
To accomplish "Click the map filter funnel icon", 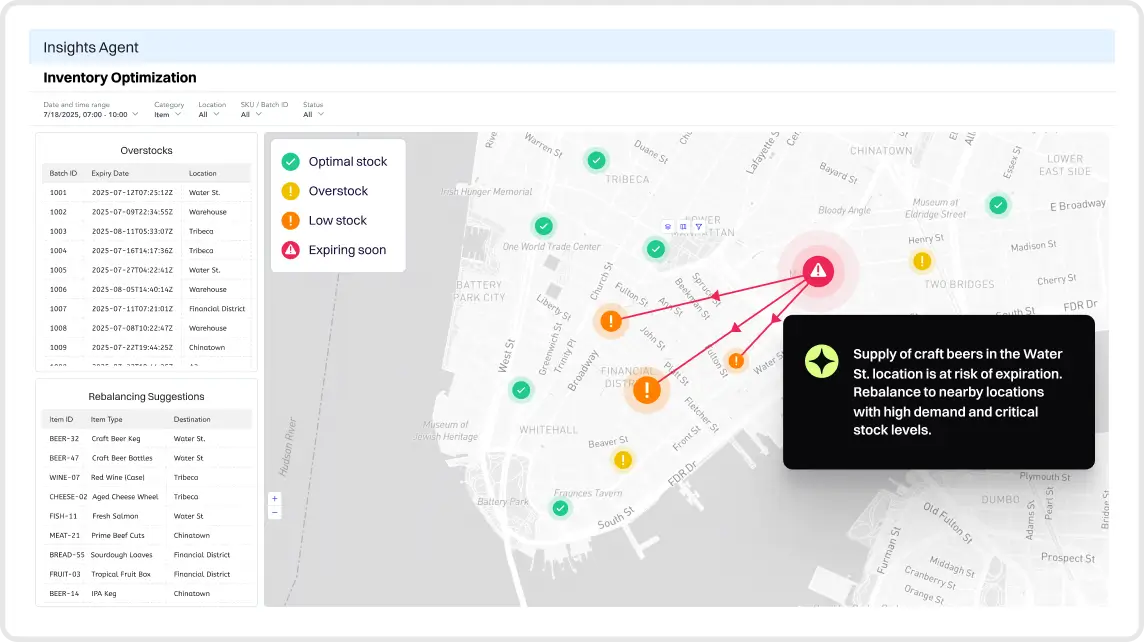I will click(x=698, y=227).
